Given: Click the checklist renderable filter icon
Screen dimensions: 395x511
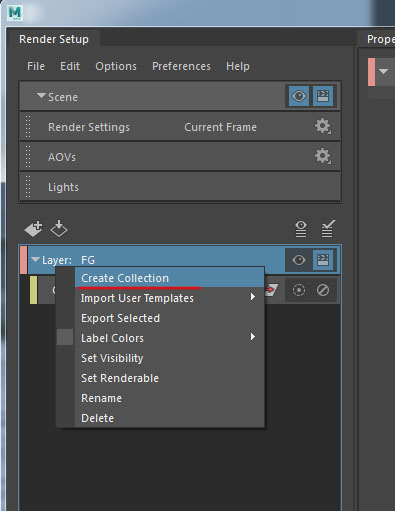Looking at the screenshot, I should (328, 229).
